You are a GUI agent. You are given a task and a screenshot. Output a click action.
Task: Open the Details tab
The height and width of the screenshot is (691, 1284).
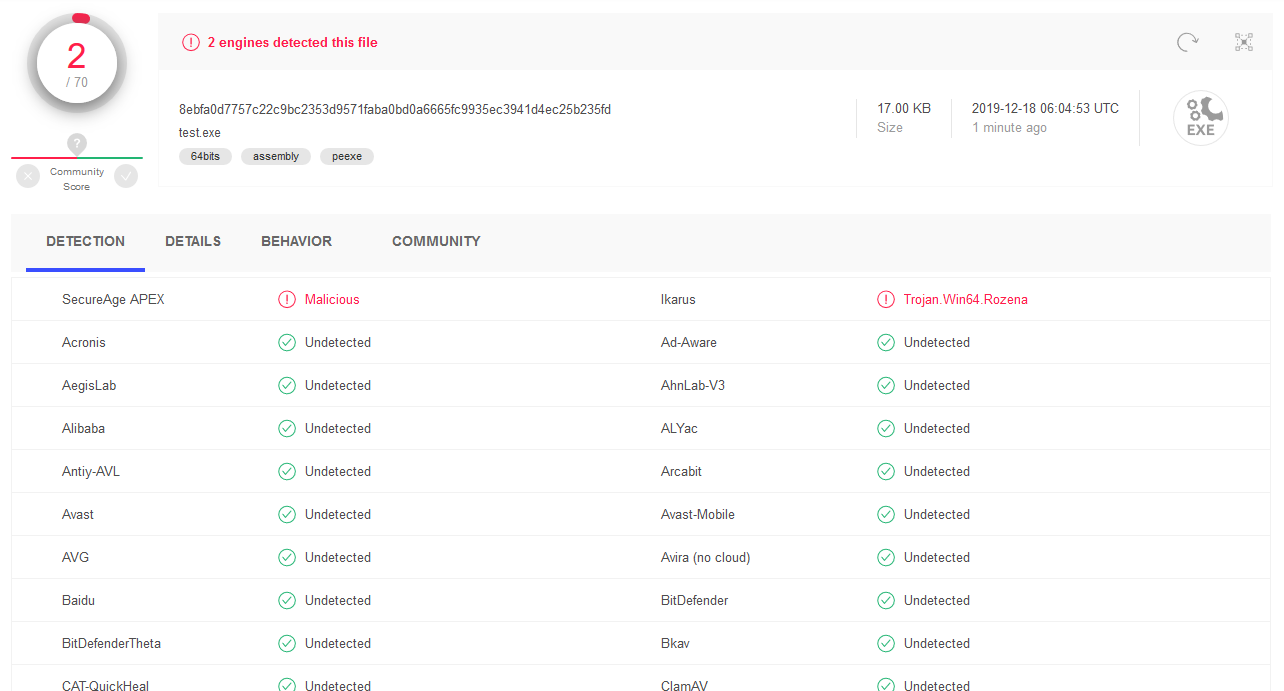click(193, 241)
